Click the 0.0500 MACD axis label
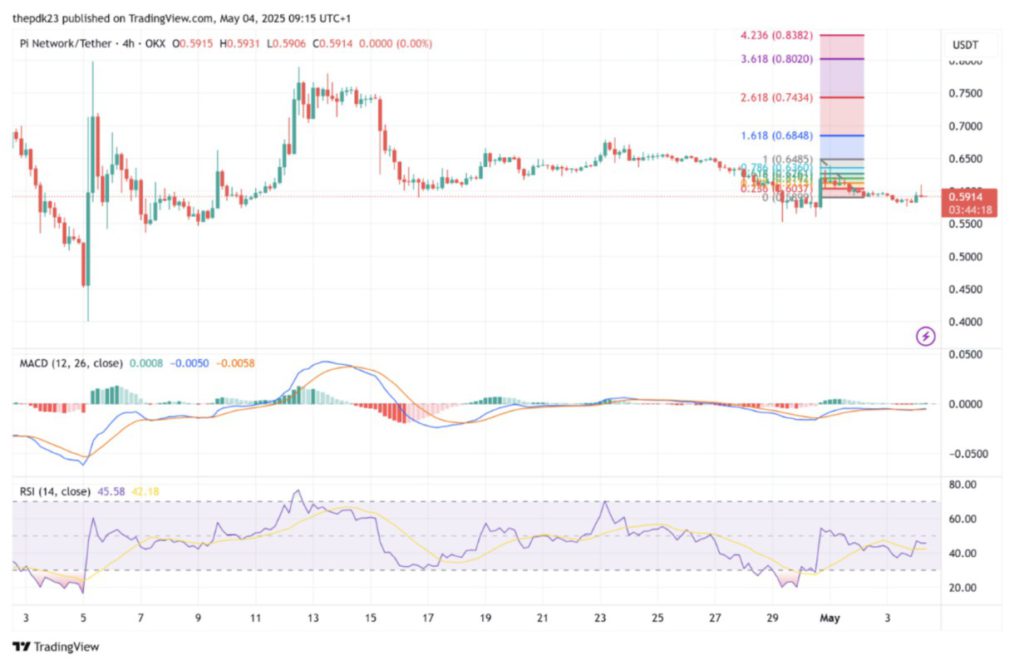Image resolution: width=1024 pixels, height=665 pixels. pos(965,355)
